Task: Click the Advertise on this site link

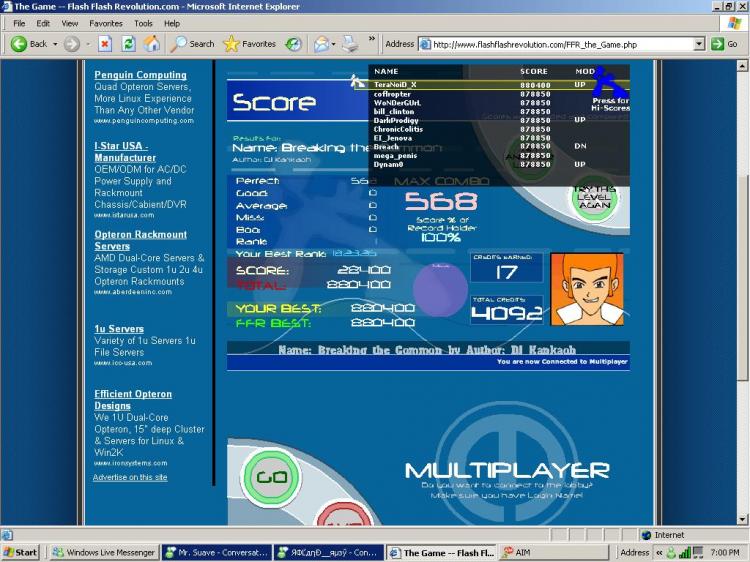Action: pos(130,477)
